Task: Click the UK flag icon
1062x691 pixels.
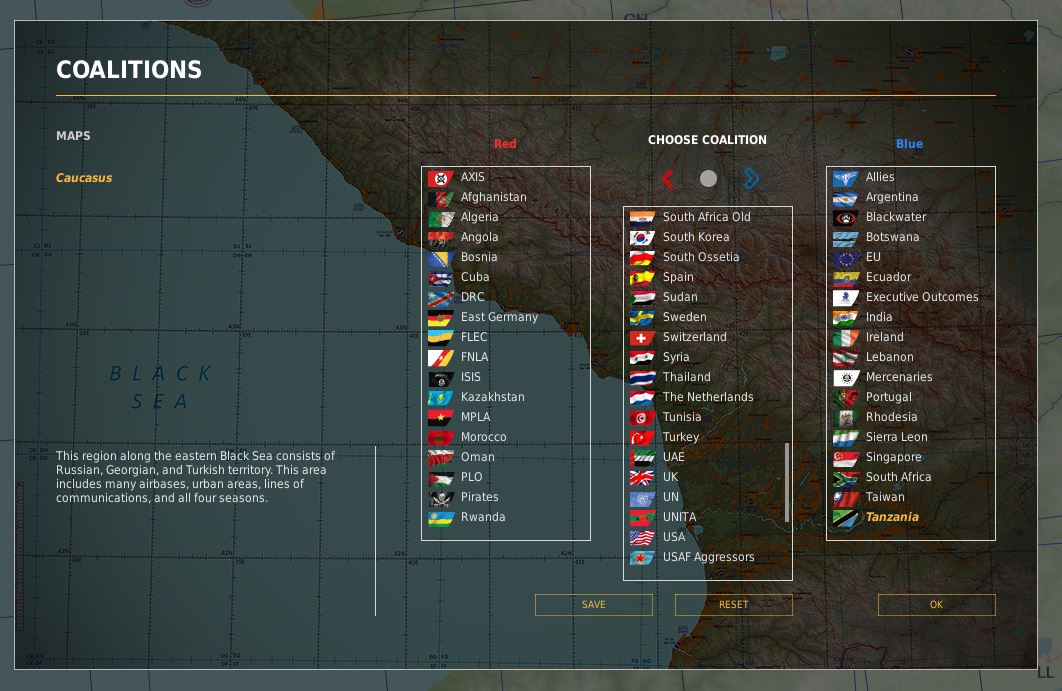Action: click(642, 478)
